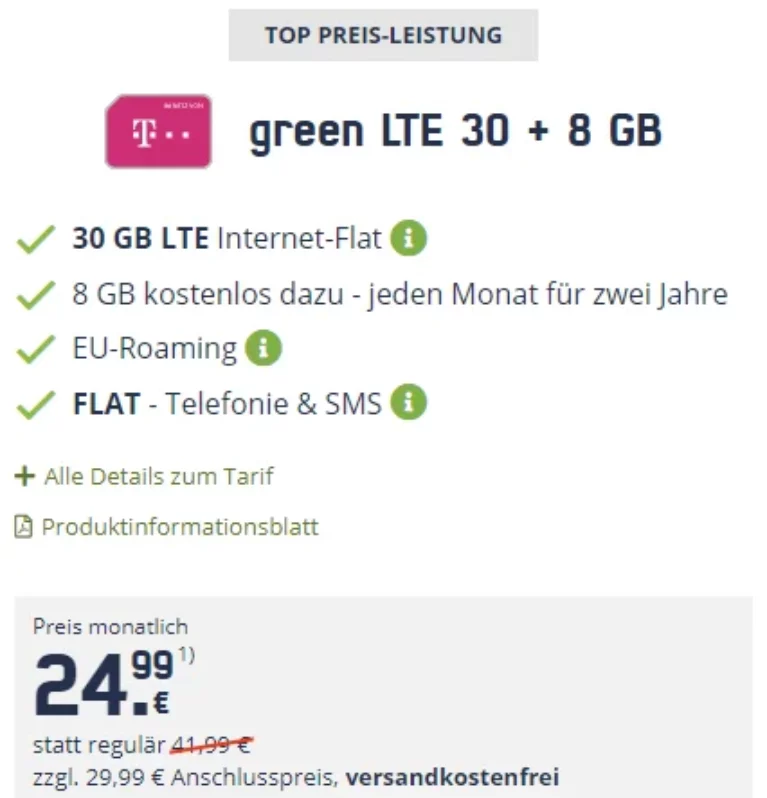The image size is (767, 798).
Task: Click the 24.99 € monthly price
Action: pyautogui.click(x=102, y=685)
